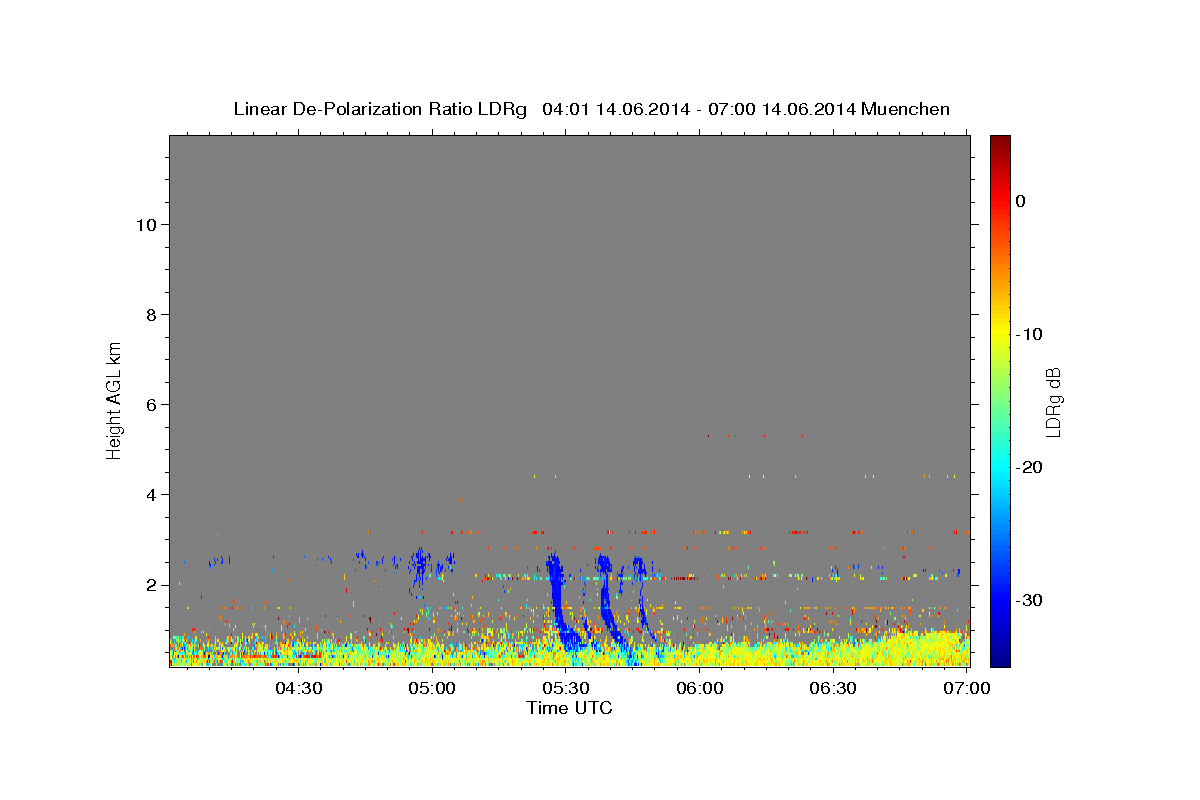Click the 07:00 time tick label
The height and width of the screenshot is (800, 1200).
pos(968,689)
